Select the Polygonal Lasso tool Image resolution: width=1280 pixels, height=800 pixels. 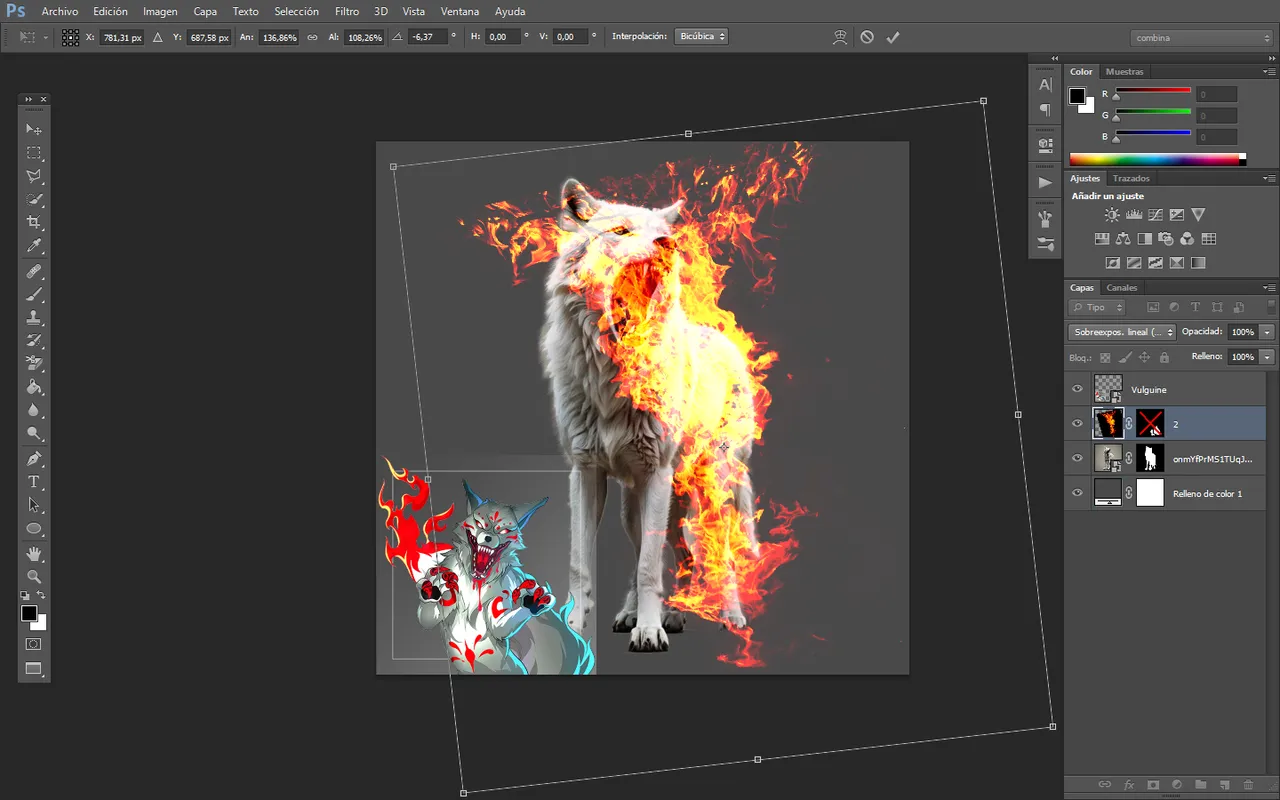click(x=34, y=176)
